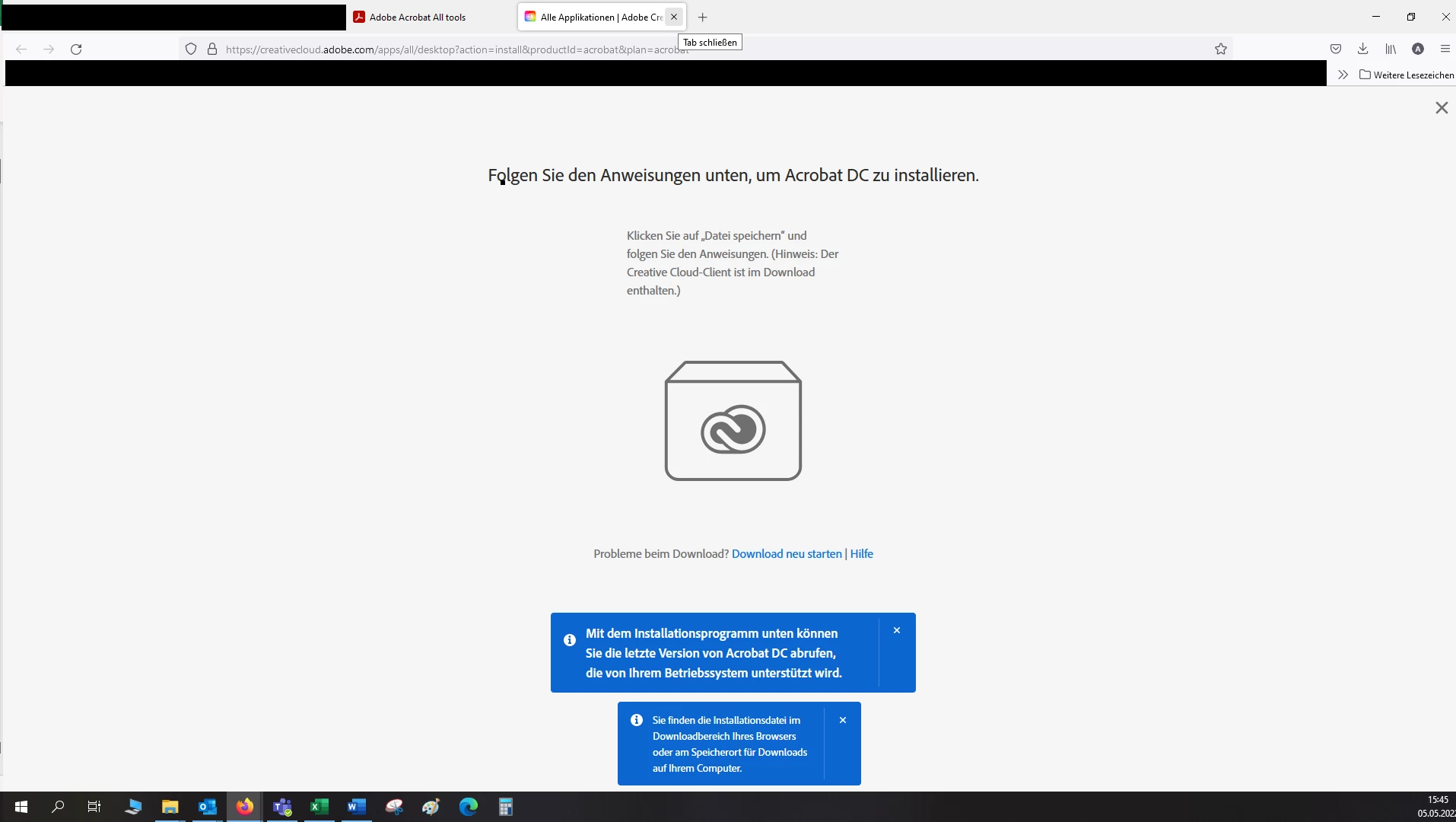Open File Explorer from the taskbar
Screen dimensions: 1456x822
[x=170, y=807]
